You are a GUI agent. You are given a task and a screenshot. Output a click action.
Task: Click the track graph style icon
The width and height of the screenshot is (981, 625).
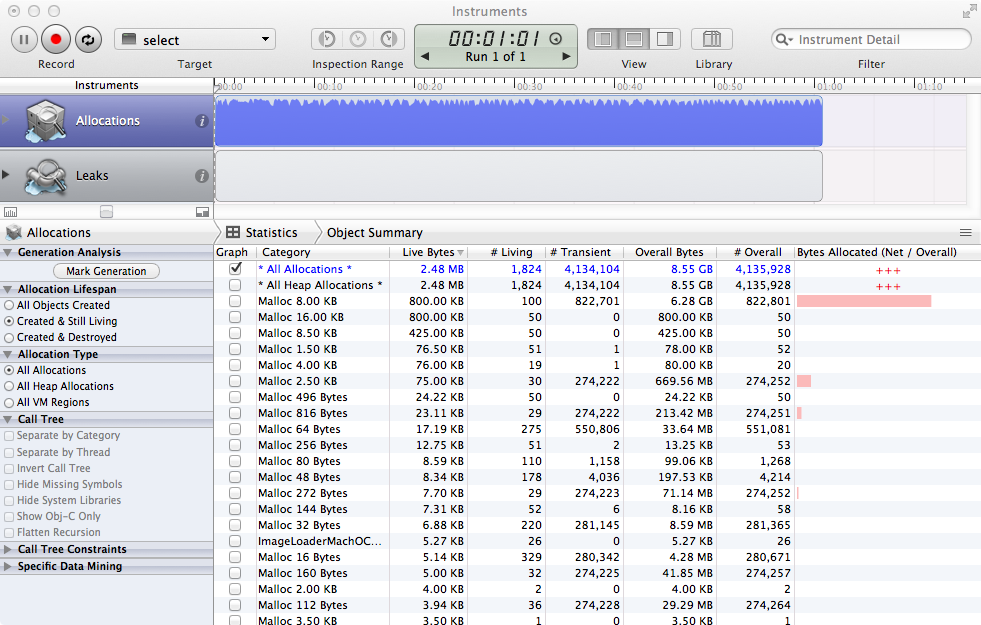pyautogui.click(x=11, y=212)
